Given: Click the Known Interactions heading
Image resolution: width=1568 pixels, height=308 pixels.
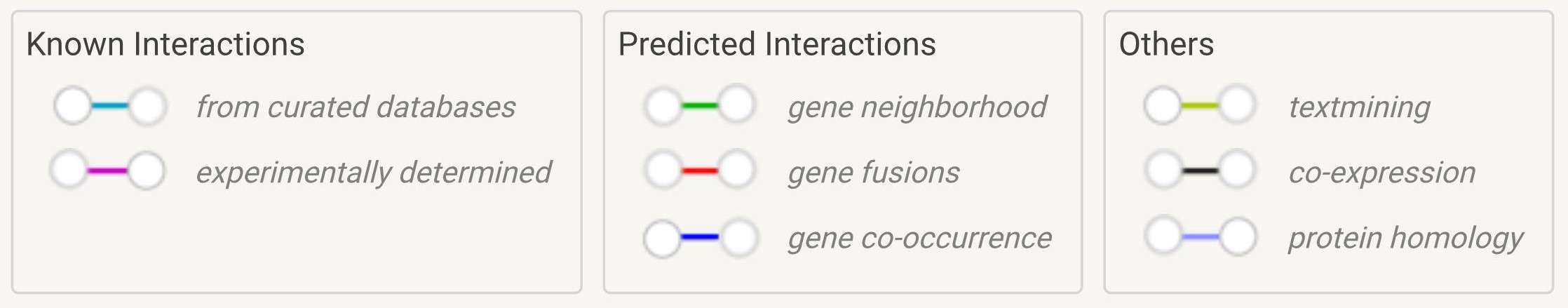Looking at the screenshot, I should coord(165,44).
